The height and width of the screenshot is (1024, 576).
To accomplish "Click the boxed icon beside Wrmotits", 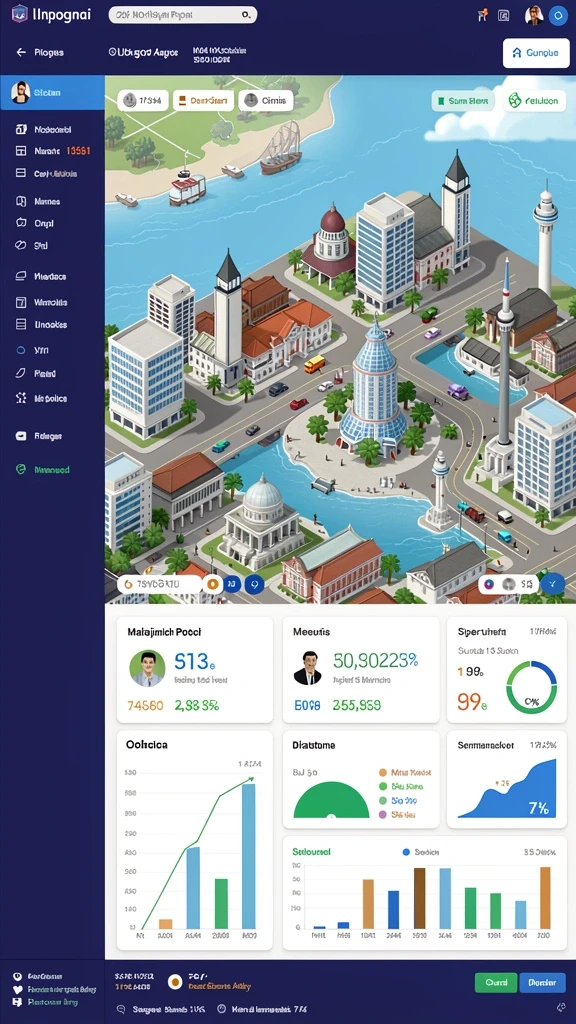I will point(20,302).
